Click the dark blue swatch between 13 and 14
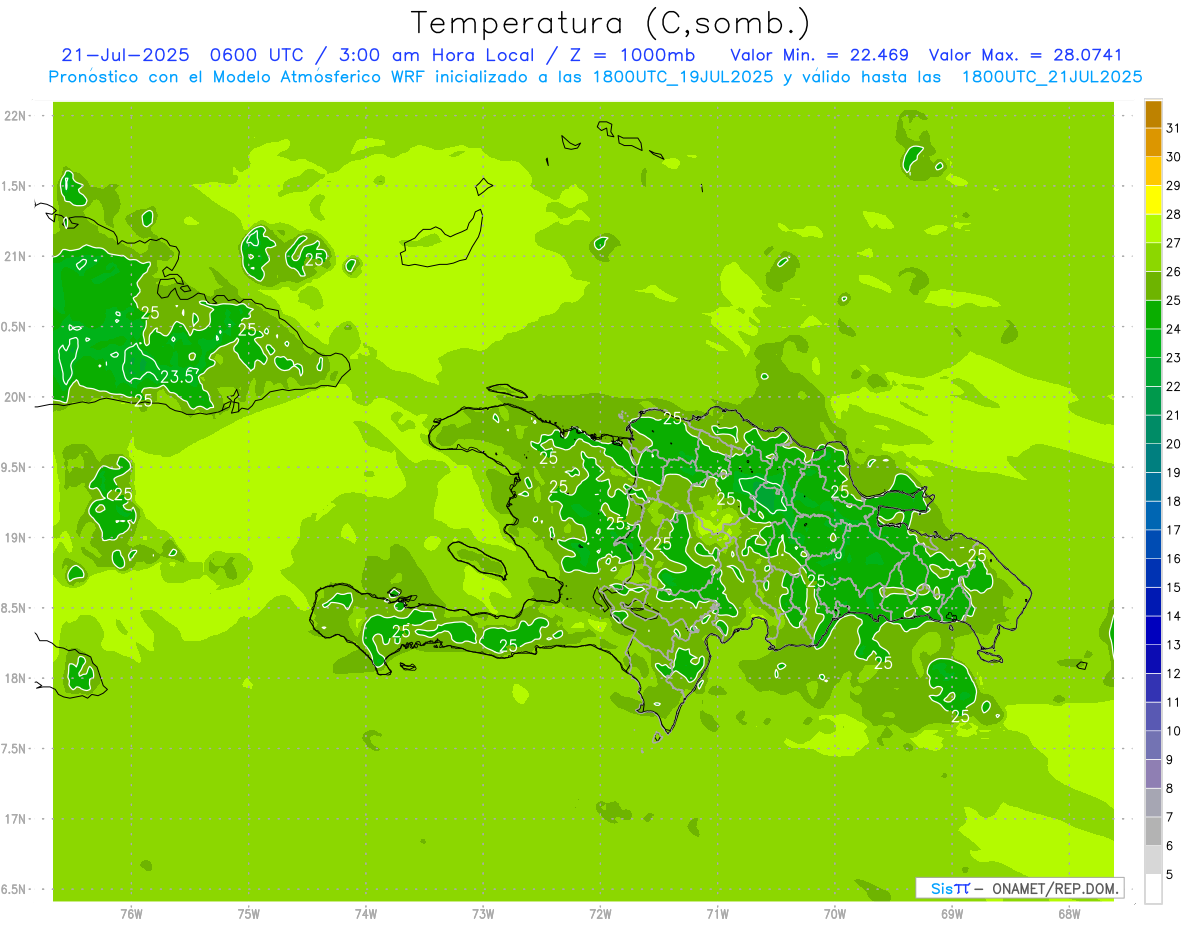The height and width of the screenshot is (927, 1200). tap(1153, 630)
